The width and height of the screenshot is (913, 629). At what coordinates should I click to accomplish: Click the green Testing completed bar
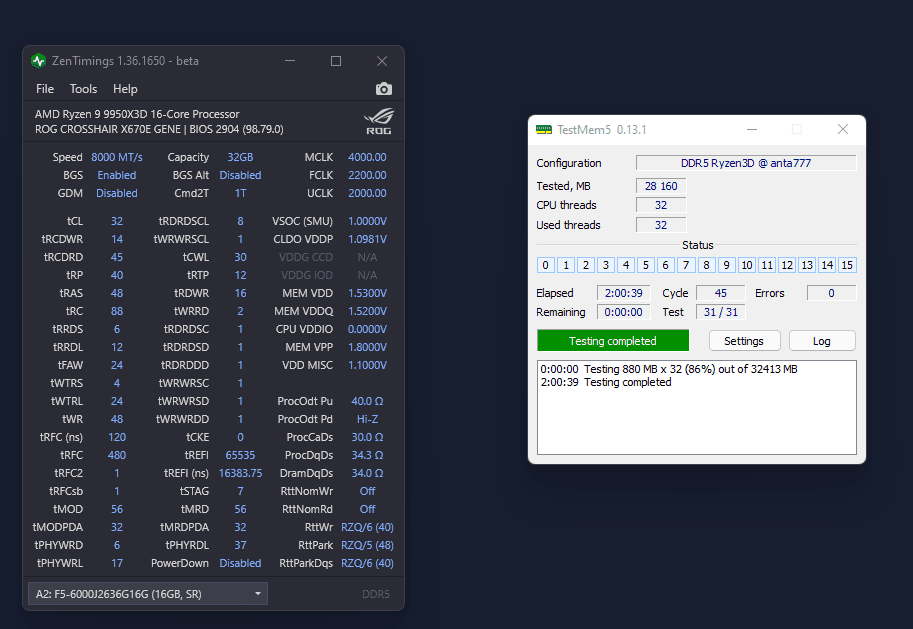[x=613, y=341]
